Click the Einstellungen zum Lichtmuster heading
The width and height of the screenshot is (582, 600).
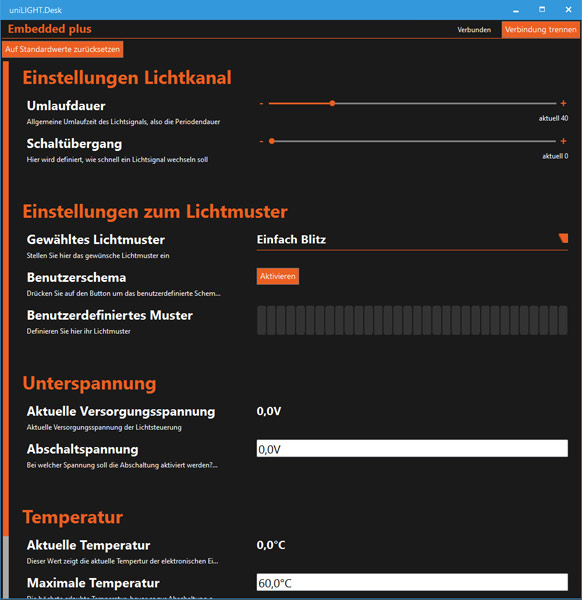coord(155,212)
